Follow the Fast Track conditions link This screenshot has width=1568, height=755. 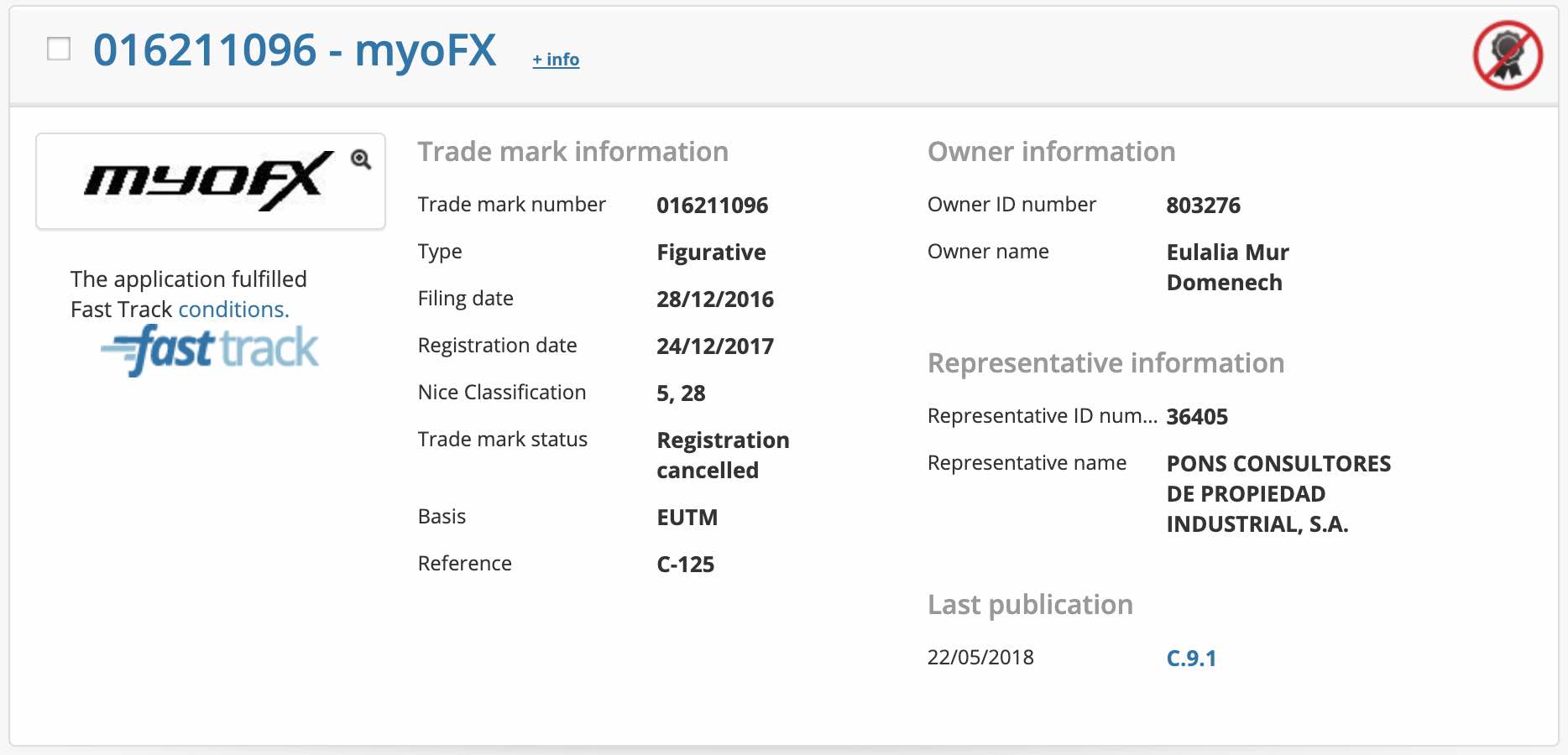[x=233, y=310]
